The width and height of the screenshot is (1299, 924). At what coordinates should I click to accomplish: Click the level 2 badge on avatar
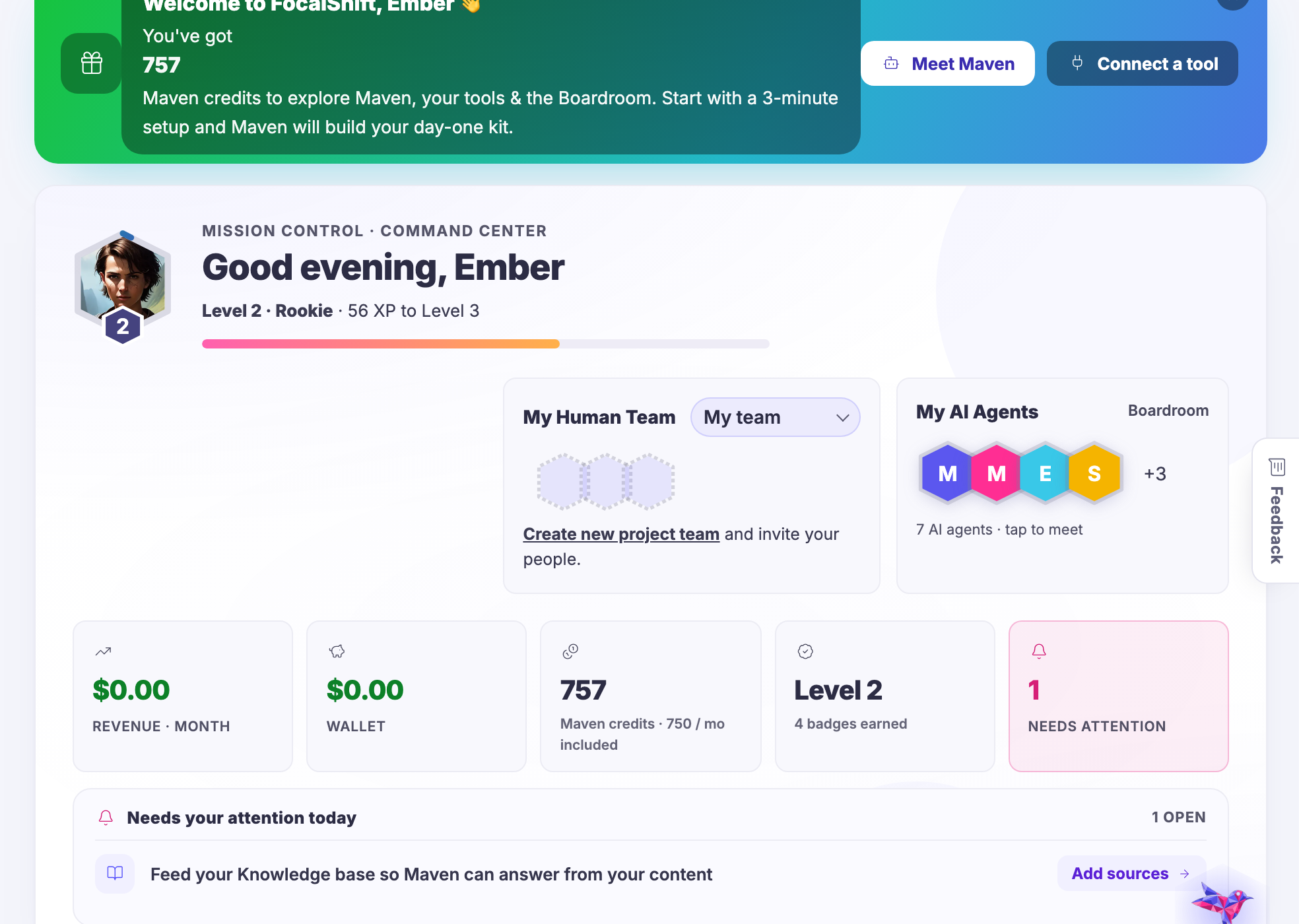tap(123, 326)
